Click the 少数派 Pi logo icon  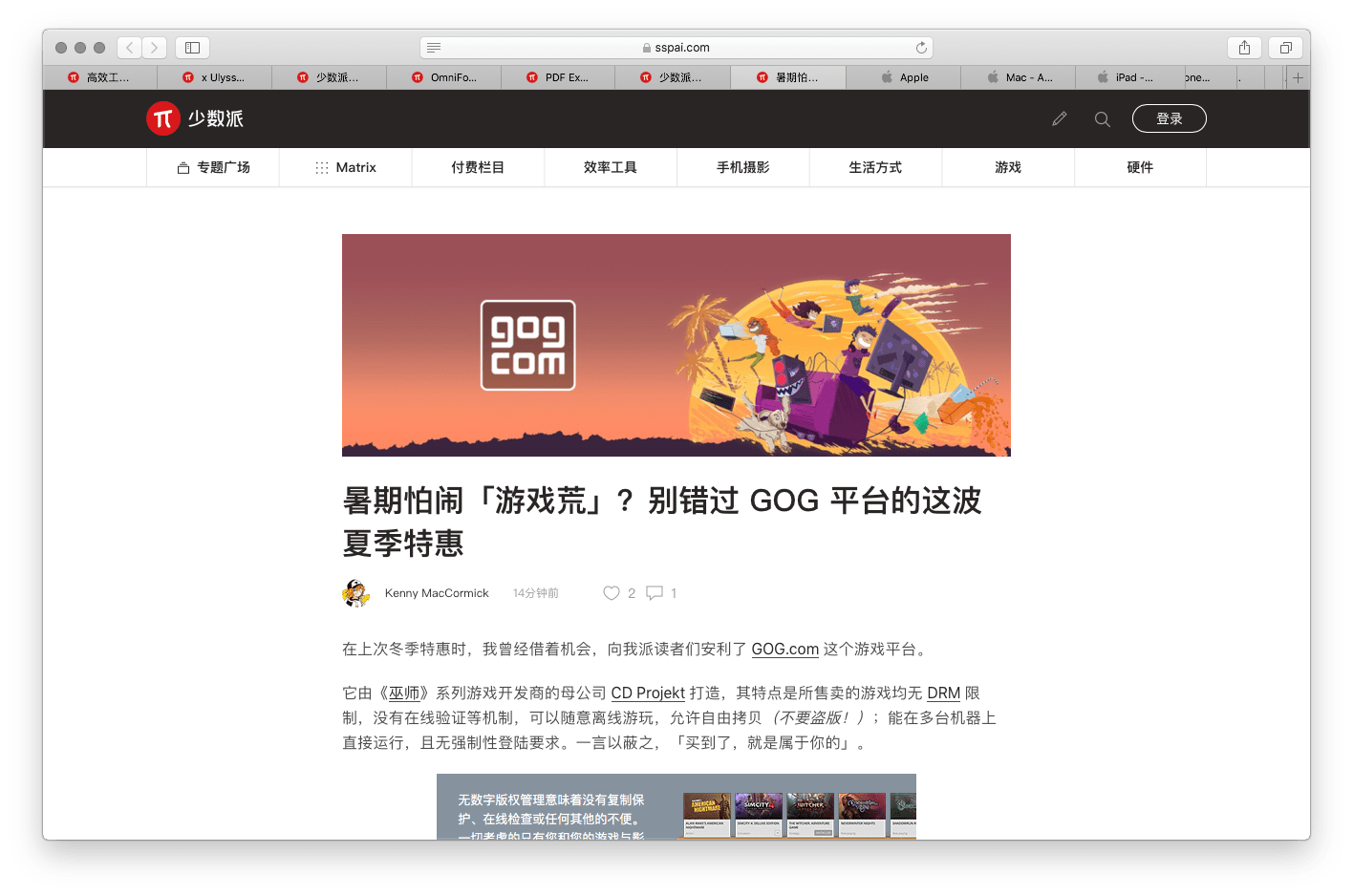pos(163,118)
